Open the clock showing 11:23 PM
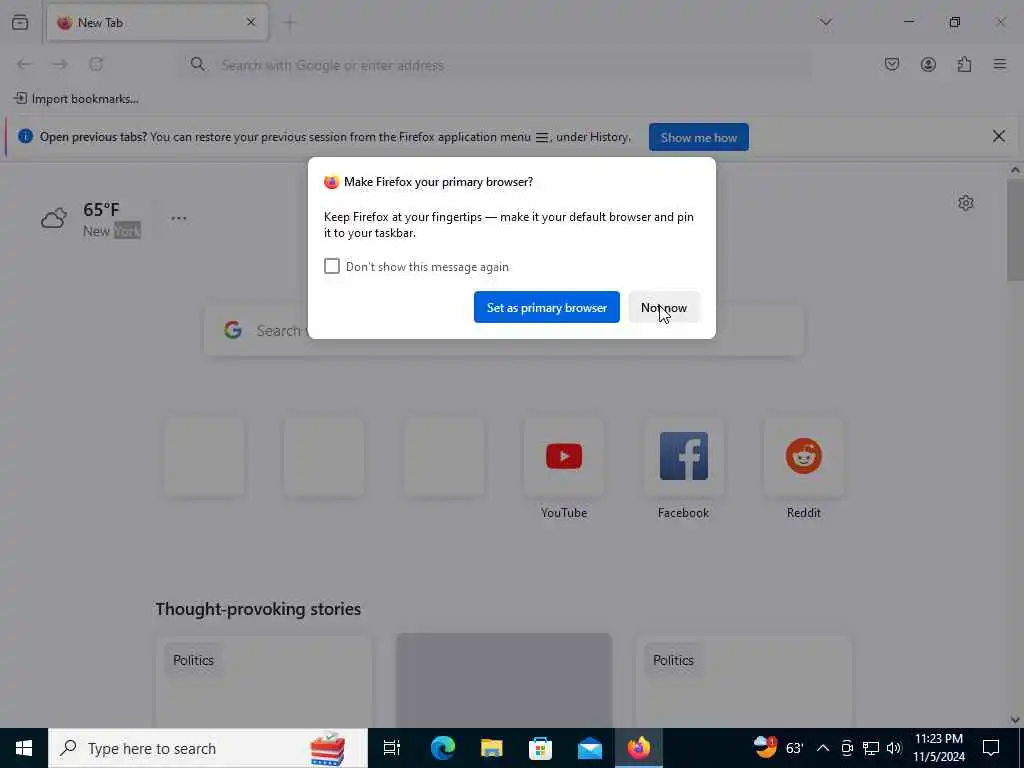Screen dimensions: 1024x768 (938, 748)
